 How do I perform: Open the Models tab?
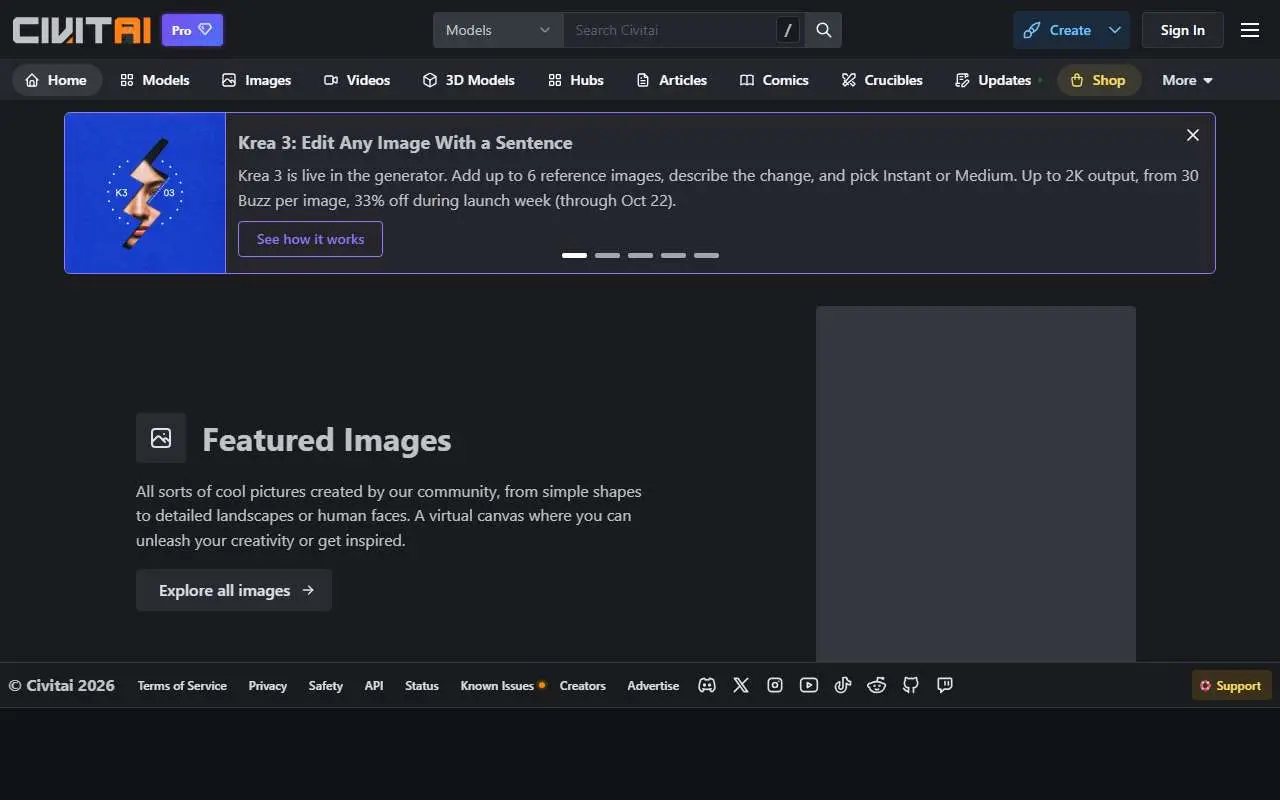[155, 80]
